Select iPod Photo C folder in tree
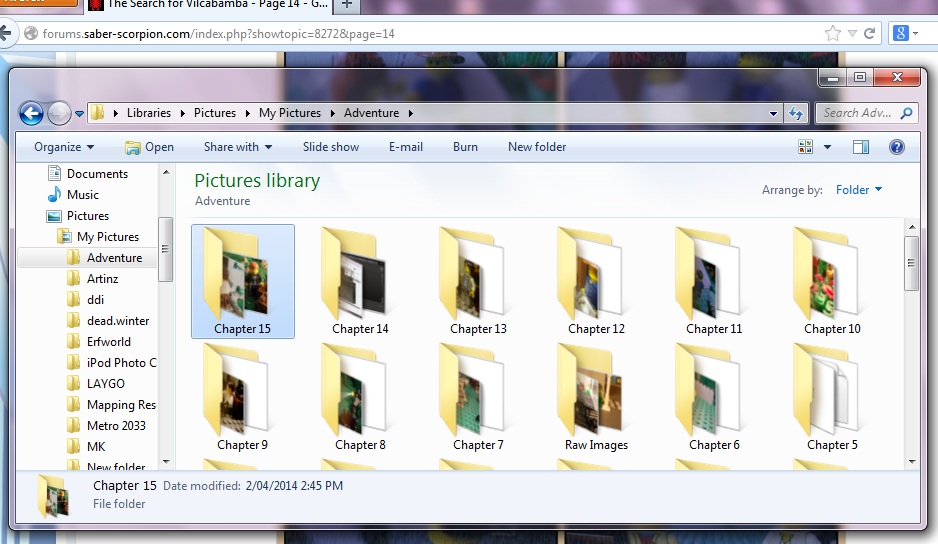 coord(112,363)
